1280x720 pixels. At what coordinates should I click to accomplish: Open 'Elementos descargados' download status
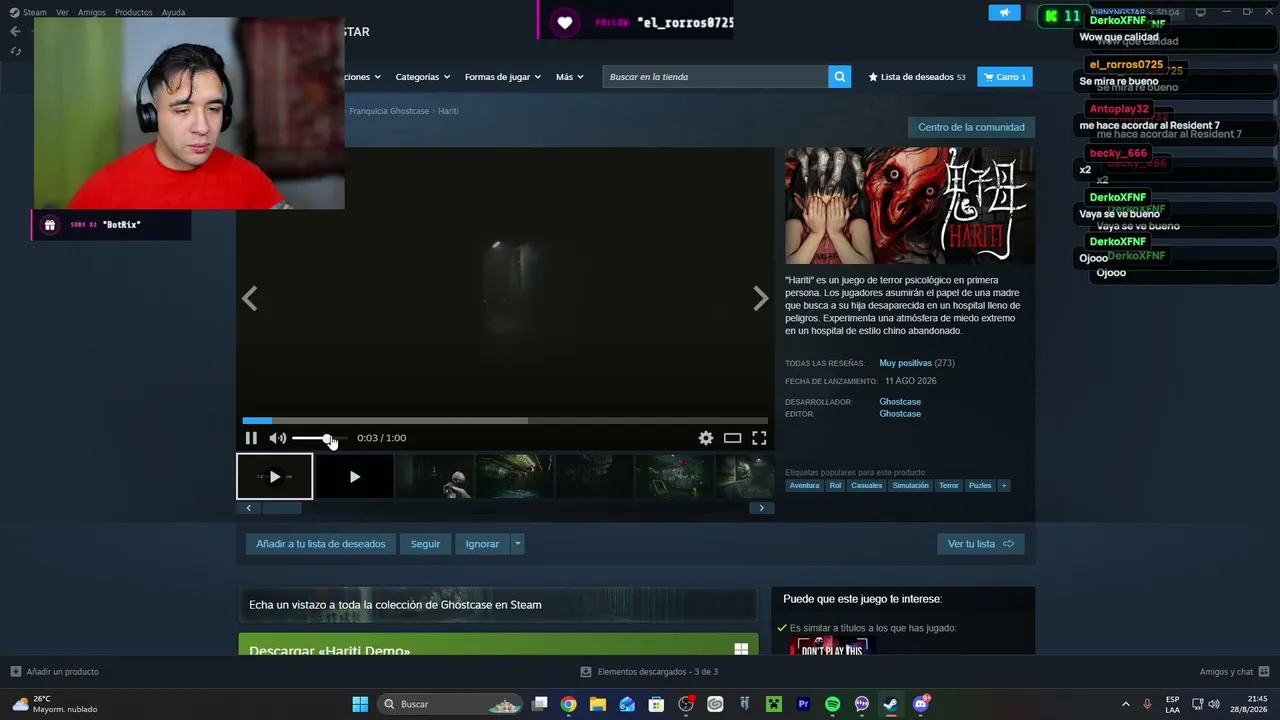[649, 672]
